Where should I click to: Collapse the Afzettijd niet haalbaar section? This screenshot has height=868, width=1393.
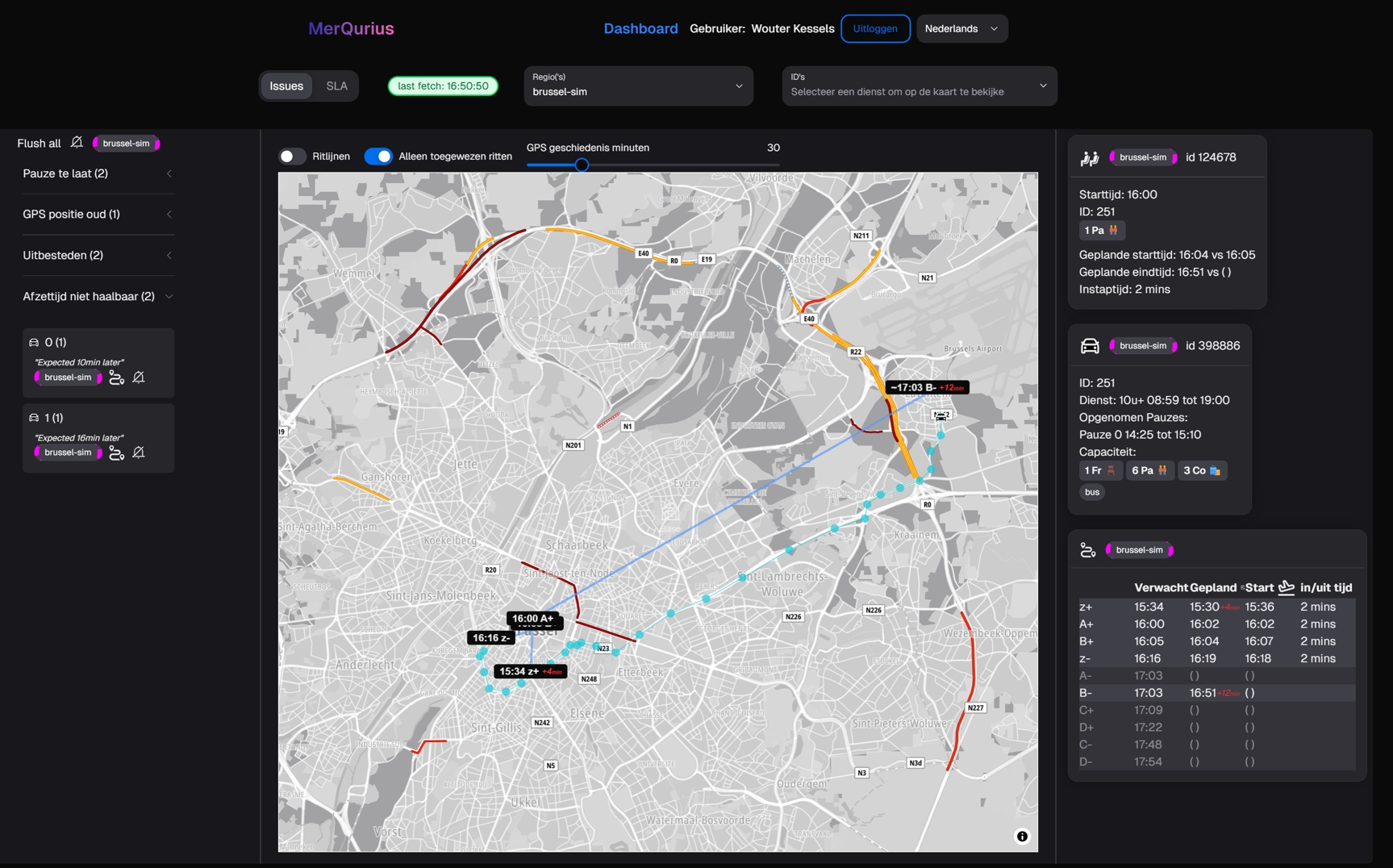98,297
